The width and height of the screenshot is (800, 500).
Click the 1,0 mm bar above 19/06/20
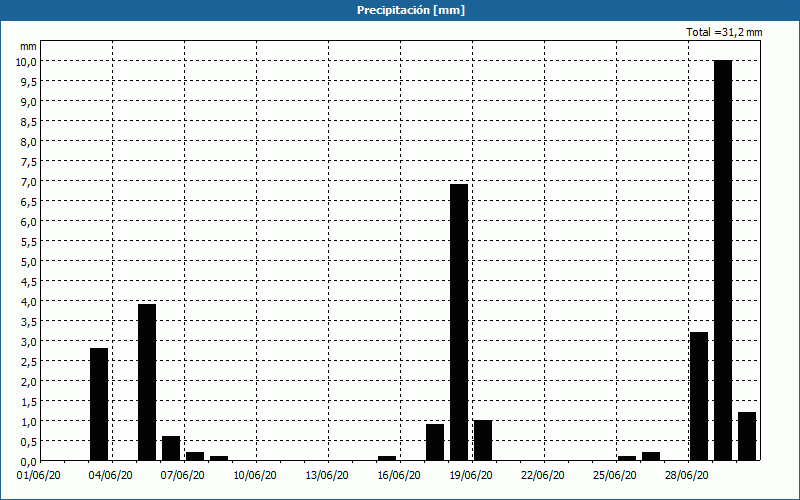[x=483, y=440]
